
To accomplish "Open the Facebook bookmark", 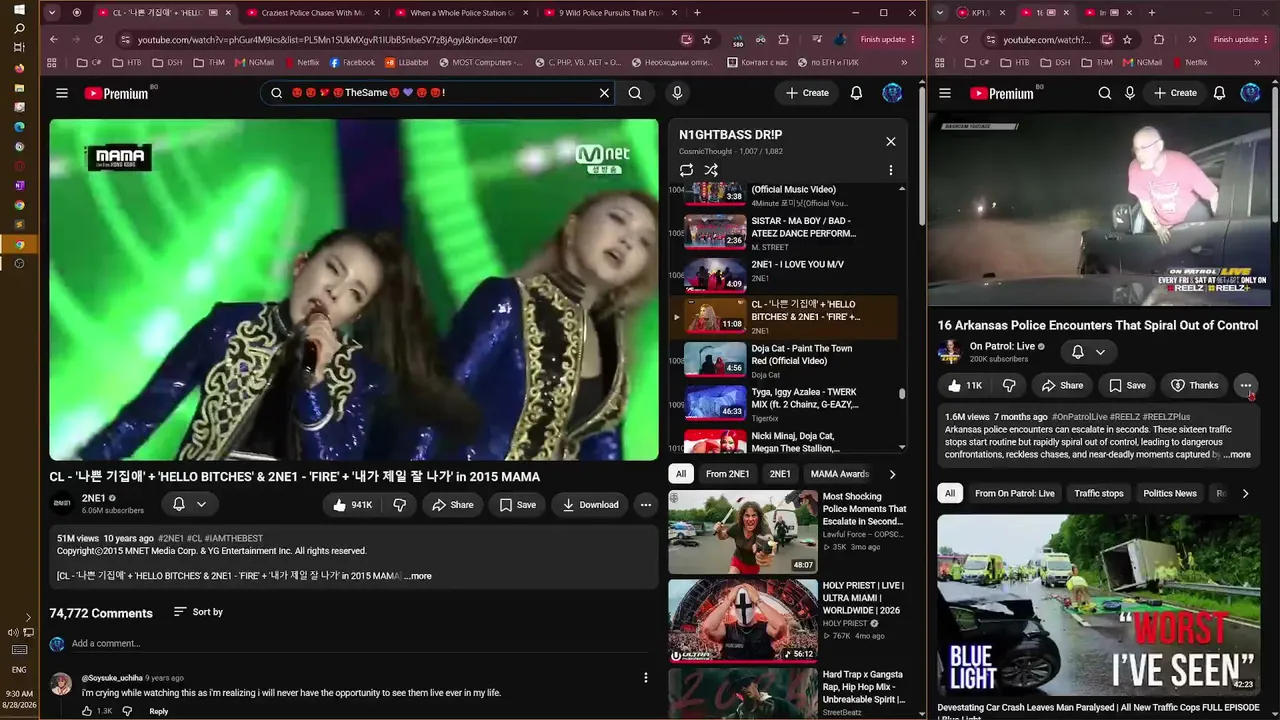I will tap(352, 62).
